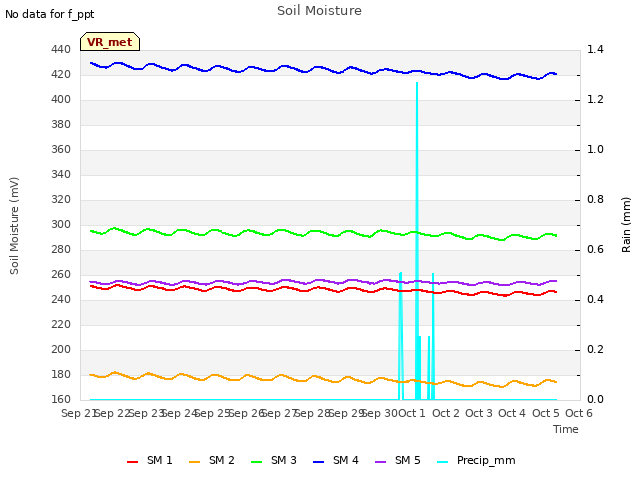This screenshot has height=480, width=640.
Task: Click the Rain (mm) axis title
Action: coord(626,225)
